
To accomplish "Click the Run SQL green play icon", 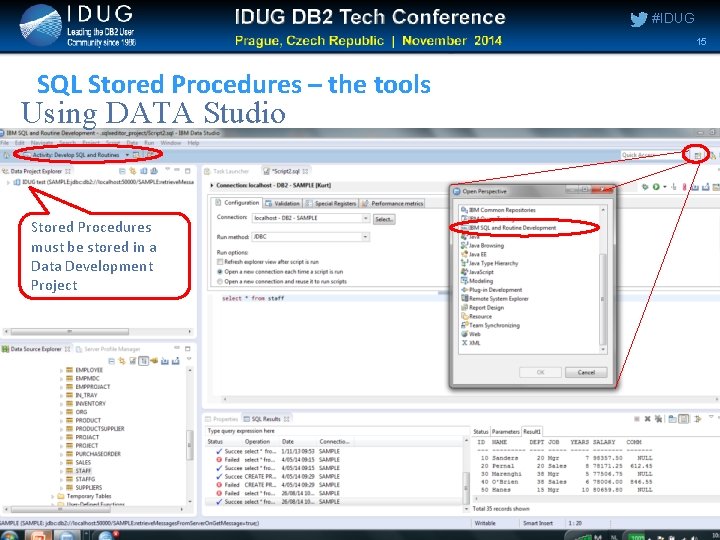I will (656, 186).
